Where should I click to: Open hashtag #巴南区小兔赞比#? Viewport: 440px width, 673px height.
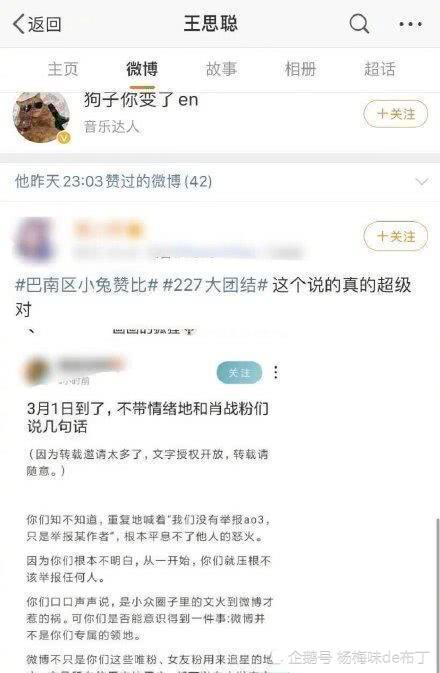pyautogui.click(x=87, y=285)
